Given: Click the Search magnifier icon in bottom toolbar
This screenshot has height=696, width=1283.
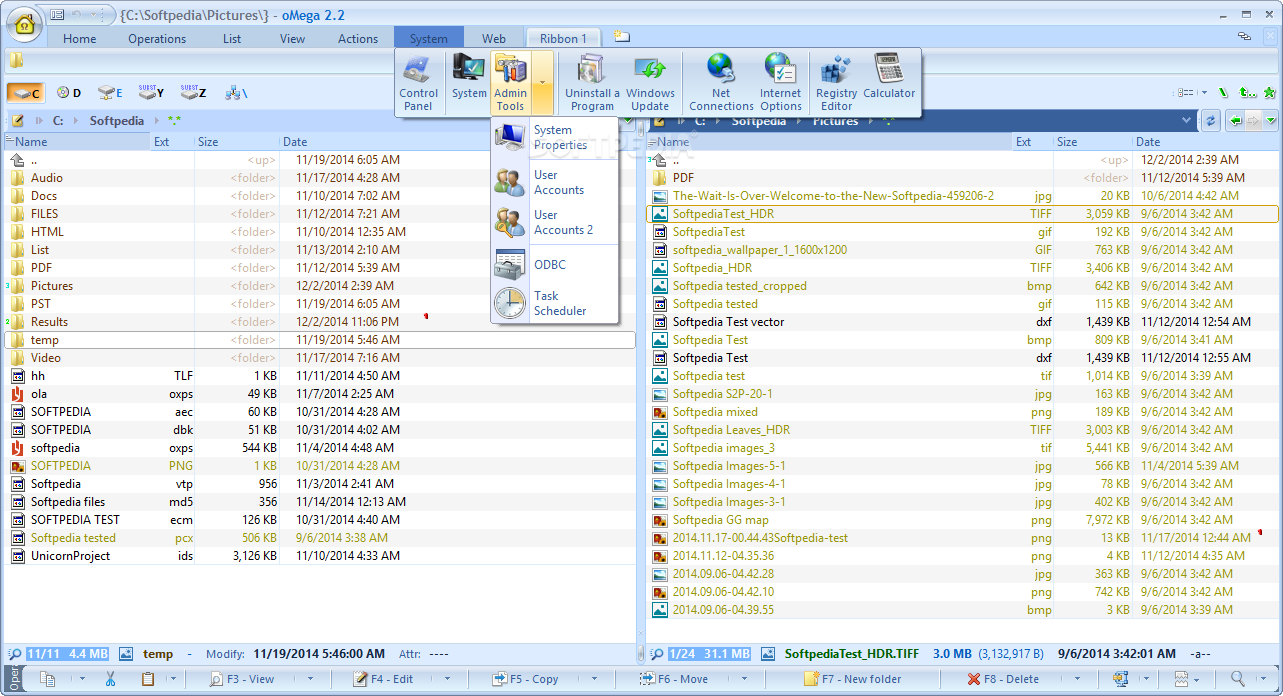Looking at the screenshot, I should (1238, 679).
